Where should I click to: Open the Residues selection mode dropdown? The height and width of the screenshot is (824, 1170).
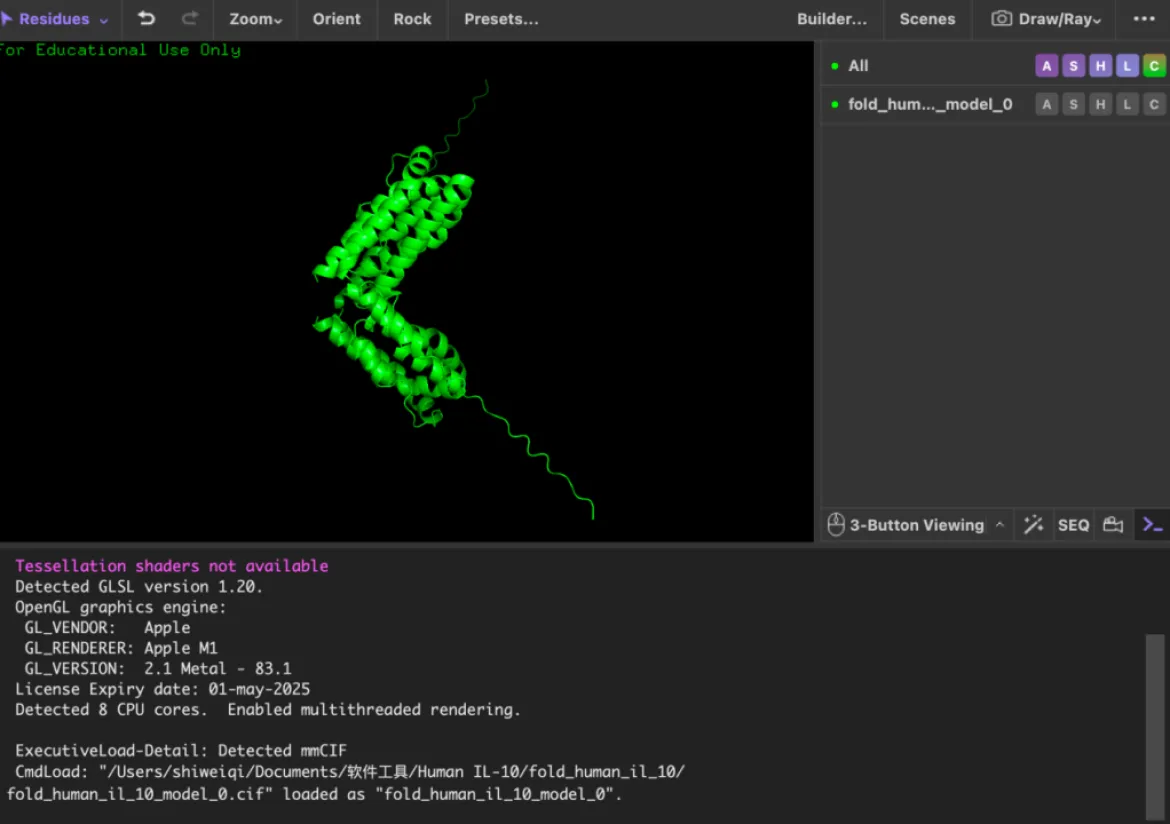55,19
